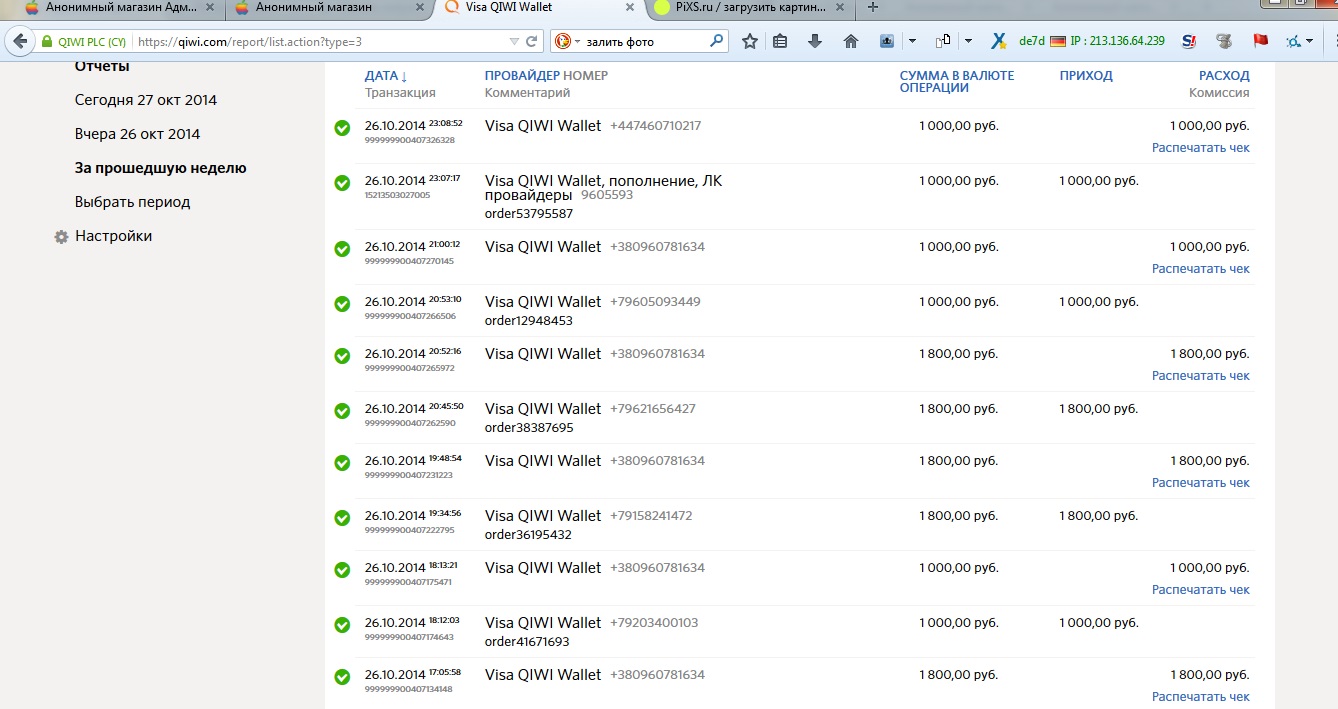The image size is (1338, 709).
Task: Go back with the browser back arrow
Action: click(x=18, y=42)
